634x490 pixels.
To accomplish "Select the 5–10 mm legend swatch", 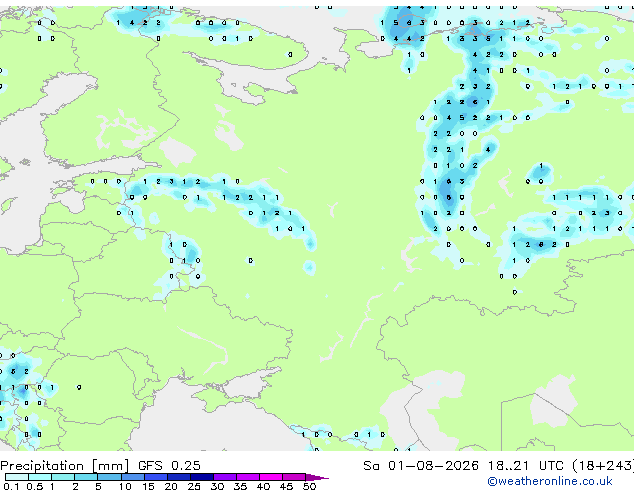I will pyautogui.click(x=109, y=477).
